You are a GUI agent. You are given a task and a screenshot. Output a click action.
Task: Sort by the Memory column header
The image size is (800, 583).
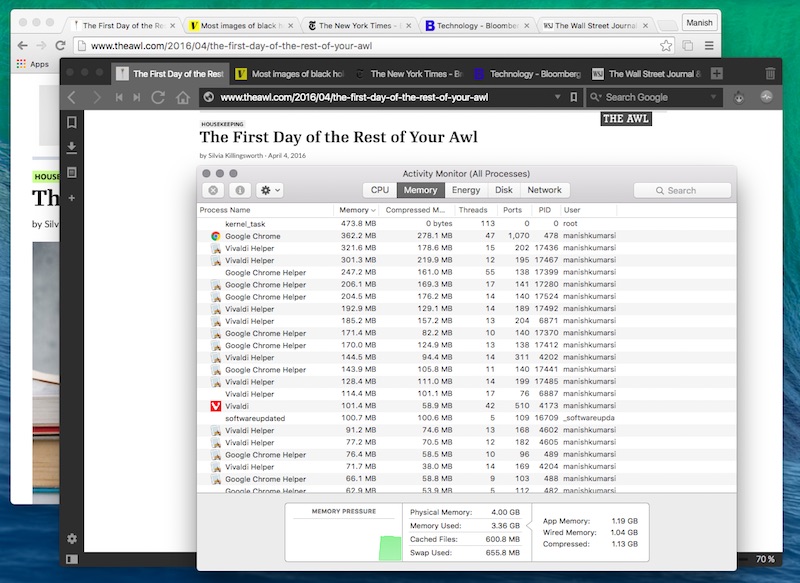(357, 210)
